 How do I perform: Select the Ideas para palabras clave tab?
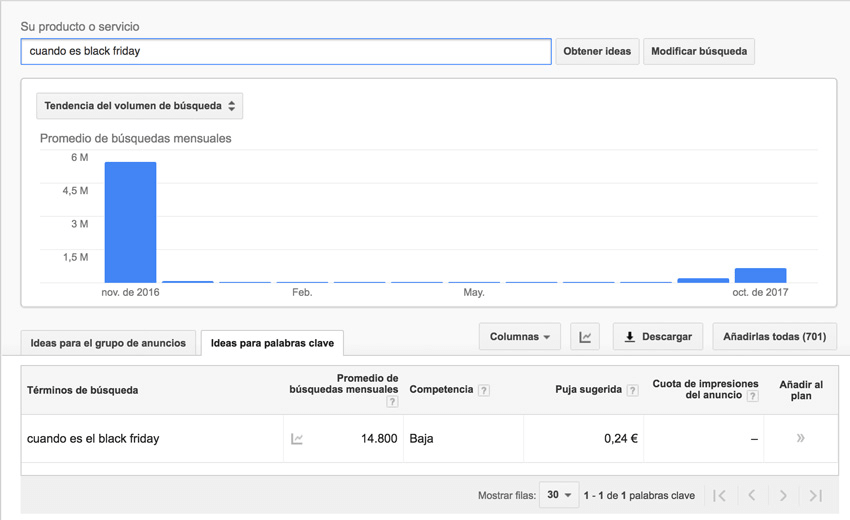(272, 343)
